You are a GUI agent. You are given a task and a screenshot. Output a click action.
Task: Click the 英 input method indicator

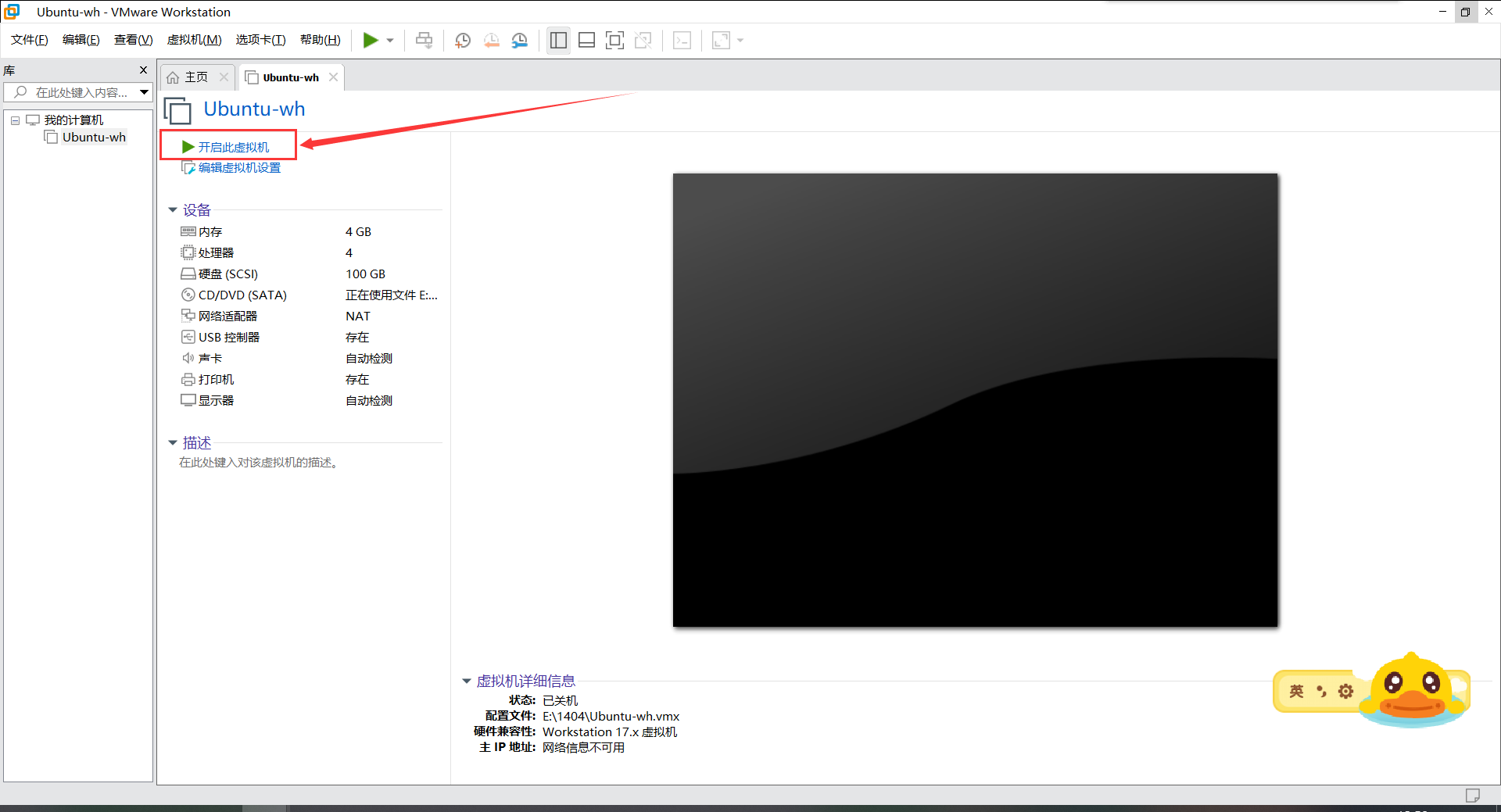[x=1296, y=692]
